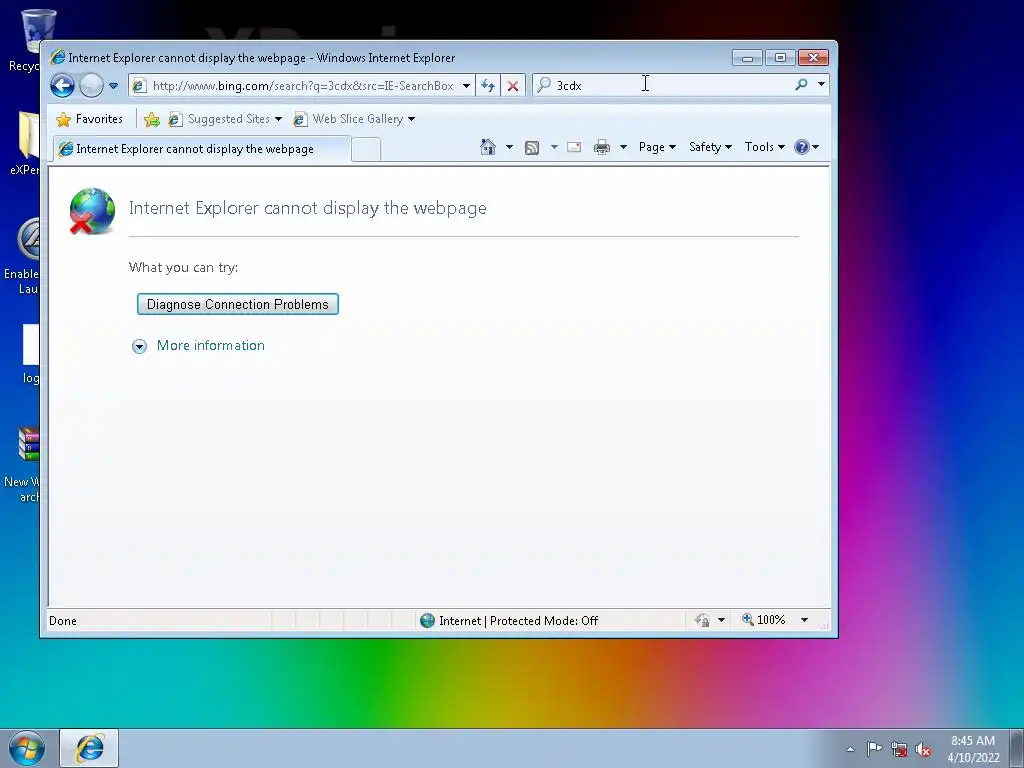This screenshot has height=768, width=1024.
Task: Go back with the Back arrow button
Action: point(63,86)
